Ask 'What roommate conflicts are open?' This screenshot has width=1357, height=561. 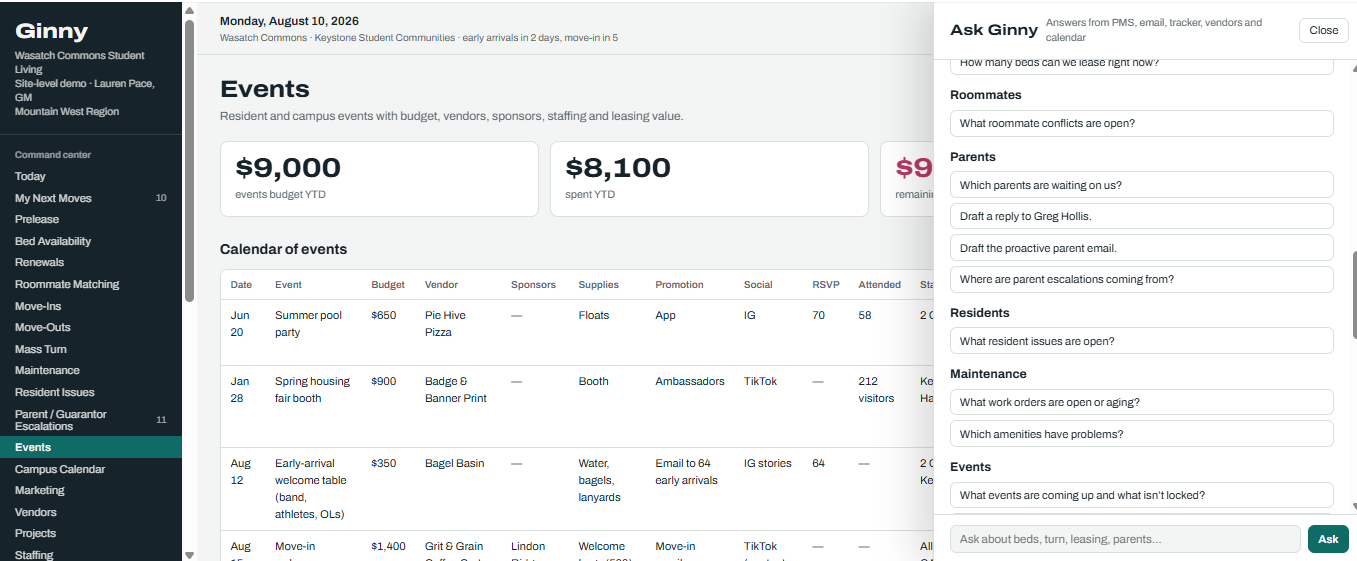click(x=1142, y=124)
